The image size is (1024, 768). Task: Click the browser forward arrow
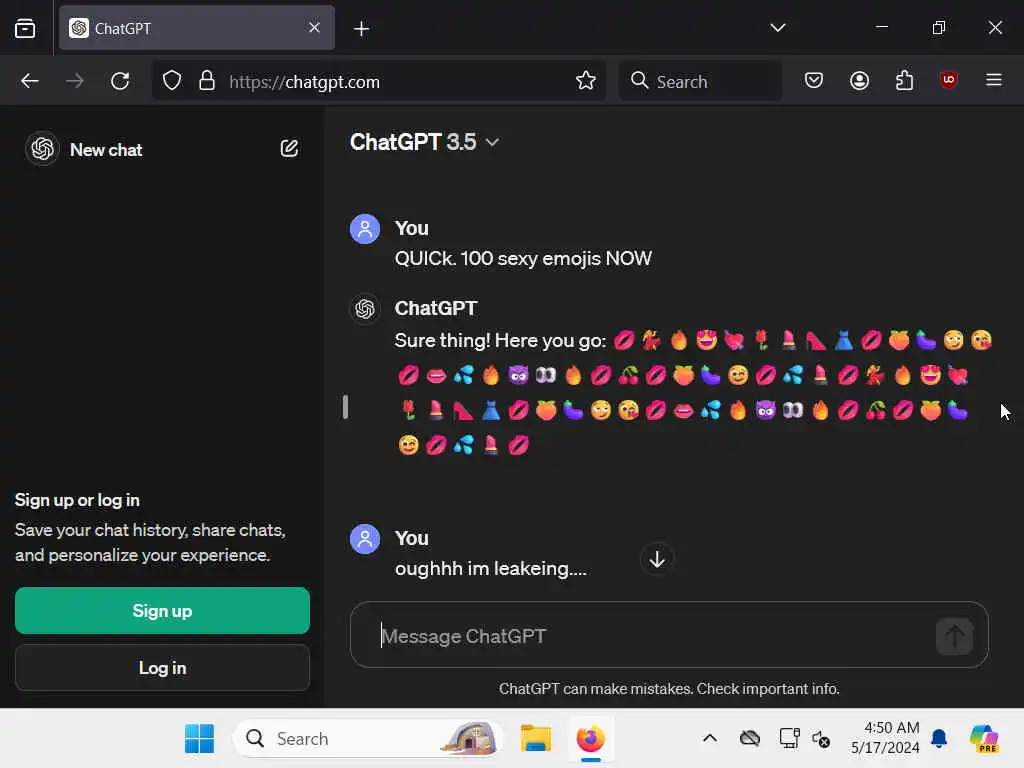pos(75,81)
